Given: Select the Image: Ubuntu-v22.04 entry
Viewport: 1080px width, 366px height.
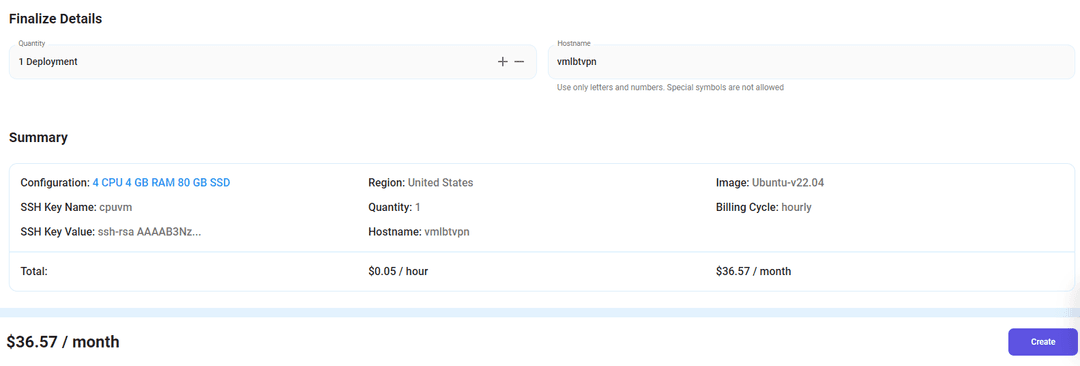Looking at the screenshot, I should (770, 183).
